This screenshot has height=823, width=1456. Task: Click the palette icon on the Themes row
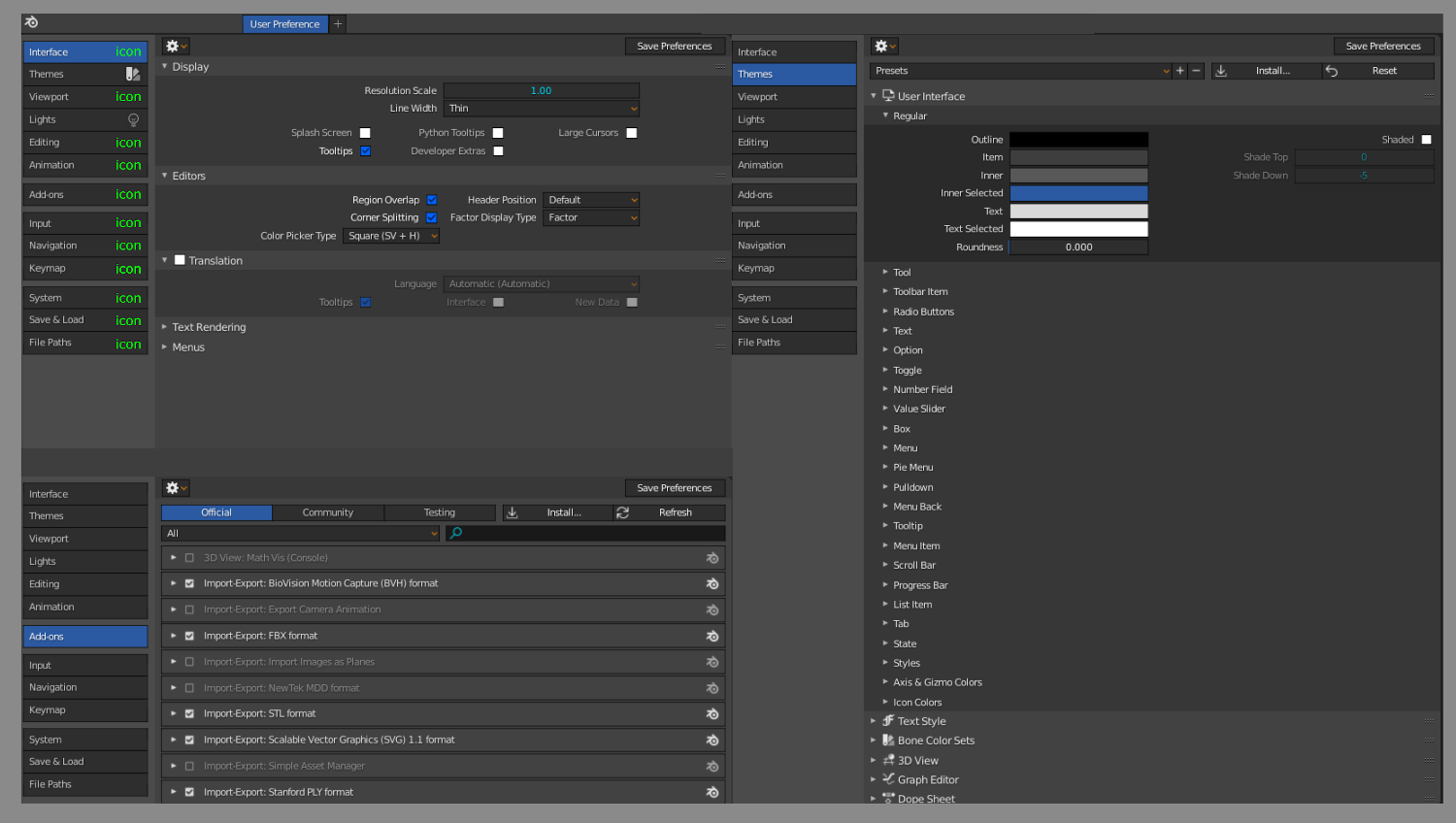[133, 74]
